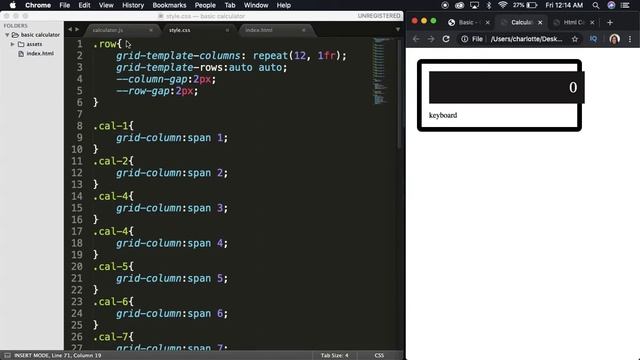Click the Sublime minimap
This screenshot has width=640, height=360.
point(382,71)
